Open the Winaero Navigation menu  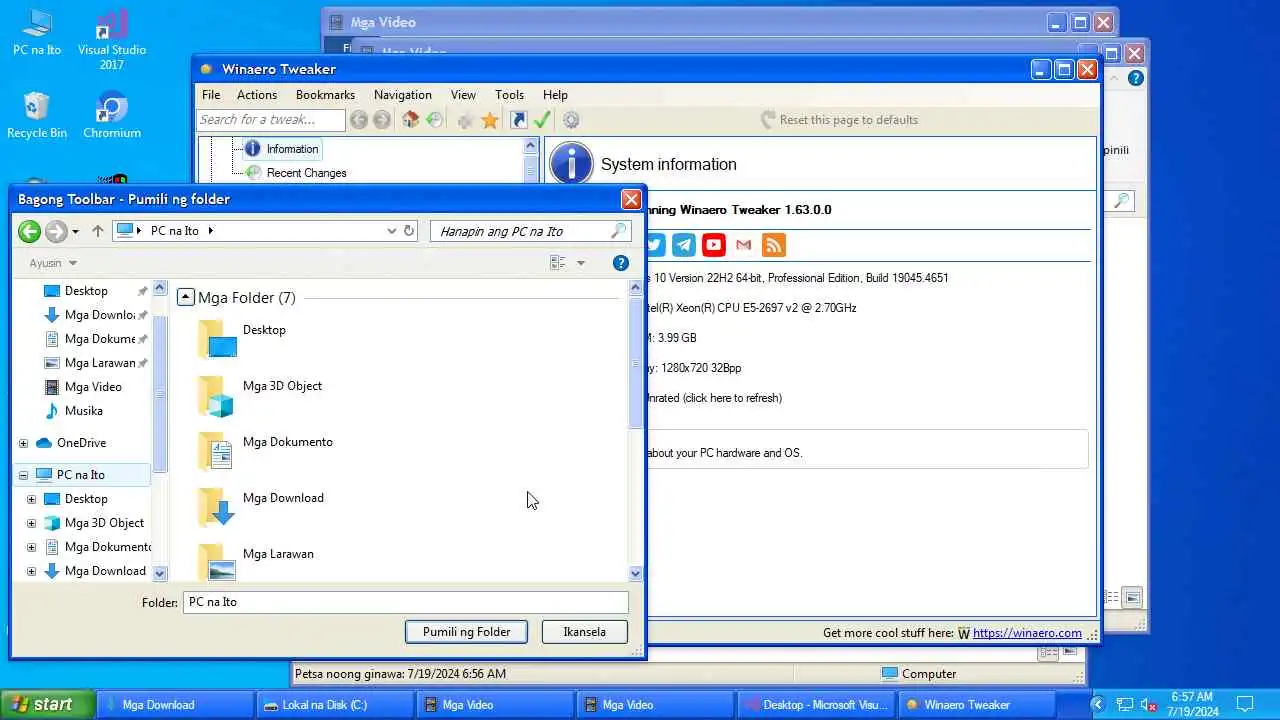pos(403,95)
